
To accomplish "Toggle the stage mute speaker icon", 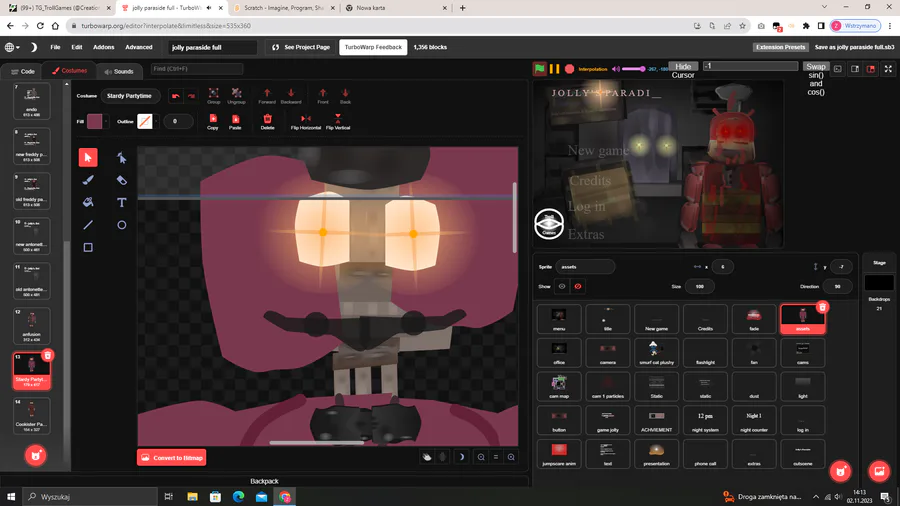I will 616,69.
